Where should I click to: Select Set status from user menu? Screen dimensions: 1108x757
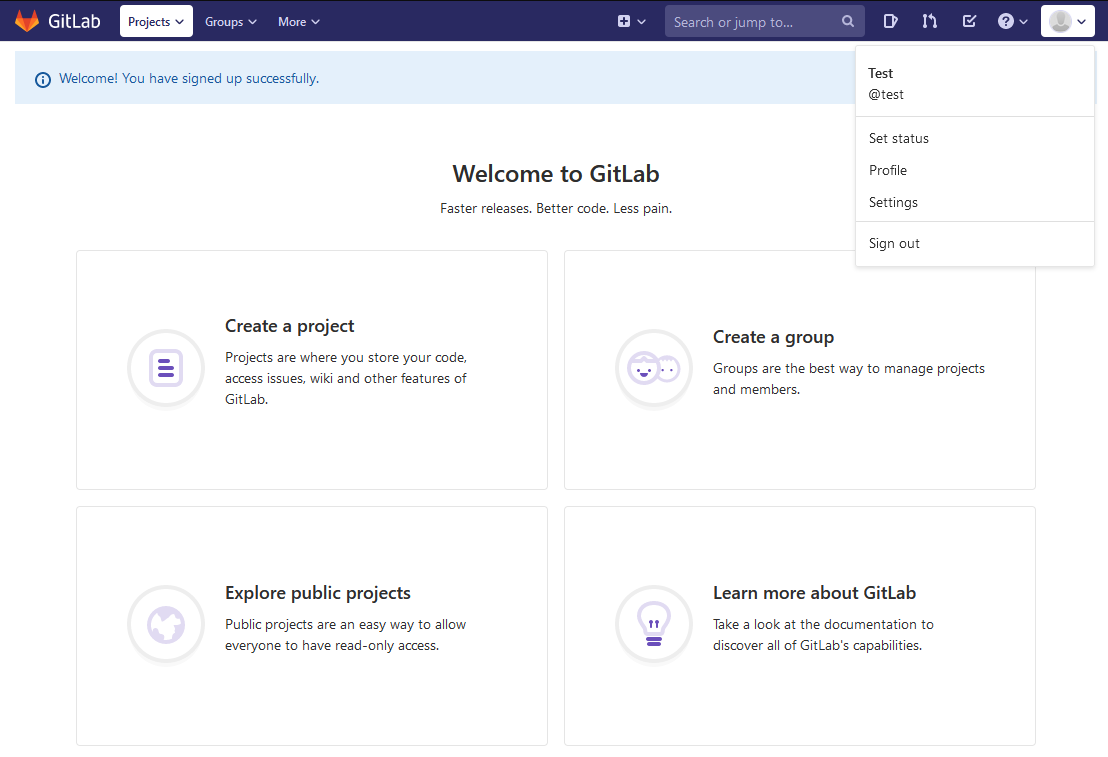pyautogui.click(x=899, y=138)
